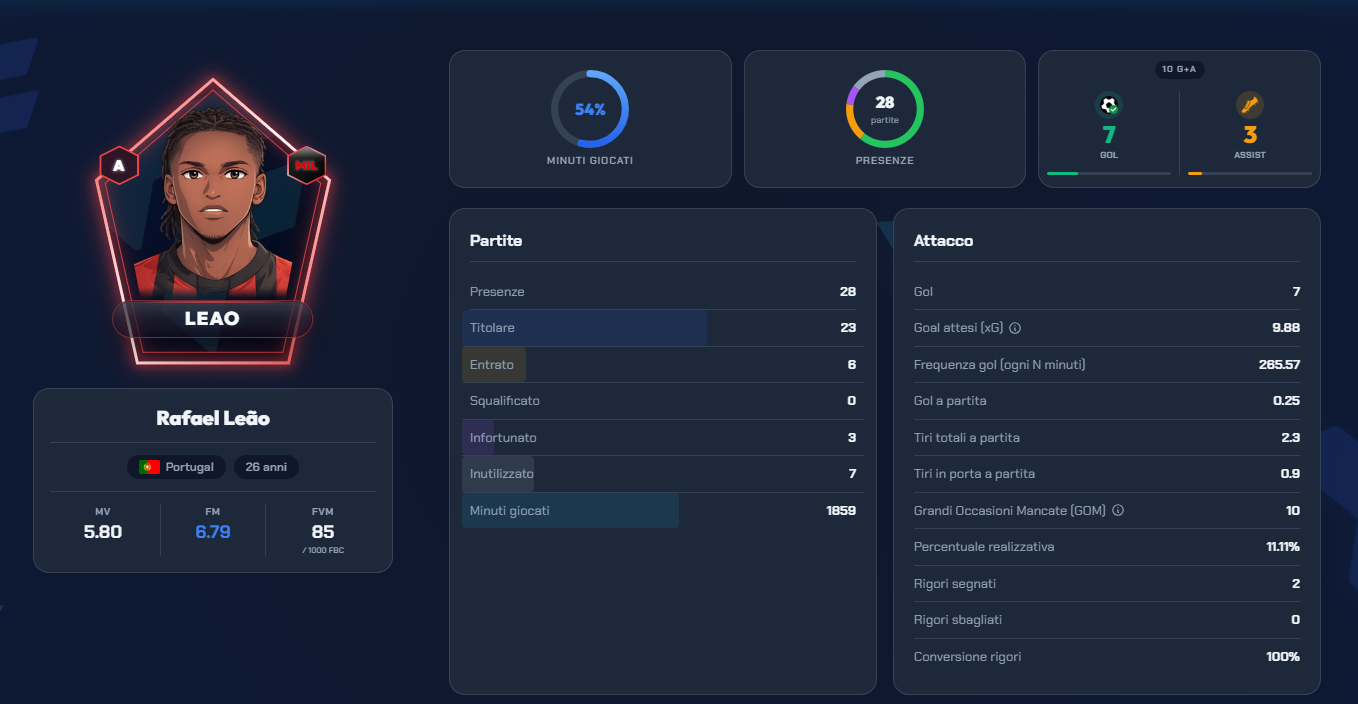
Task: Click the 'Gol a partita' row
Action: click(x=1107, y=401)
